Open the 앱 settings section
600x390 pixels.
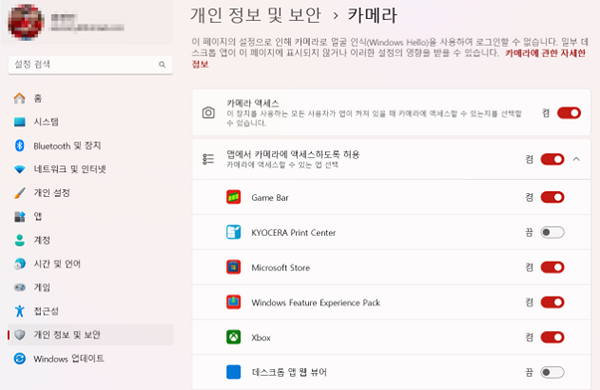pos(90,217)
